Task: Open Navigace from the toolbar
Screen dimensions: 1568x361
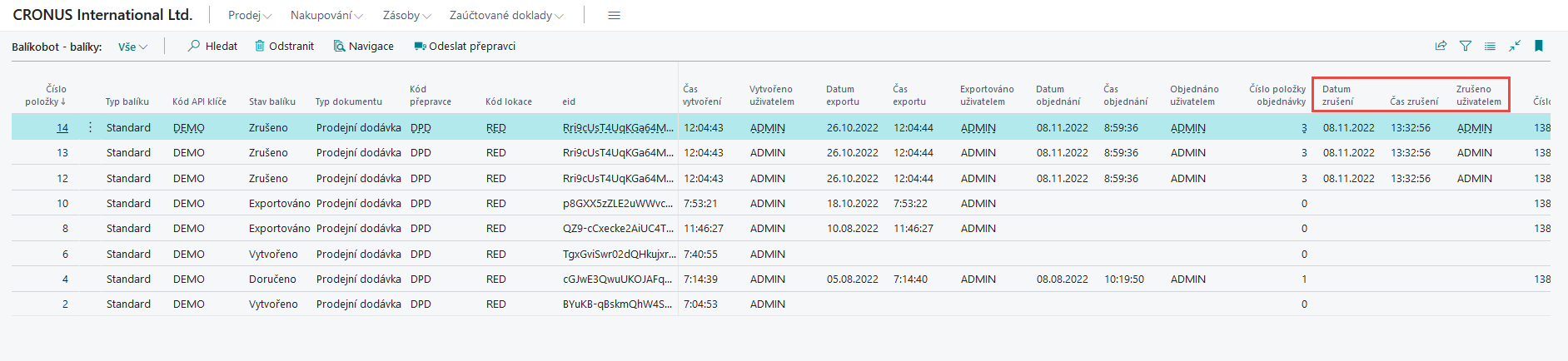Action: tap(364, 47)
